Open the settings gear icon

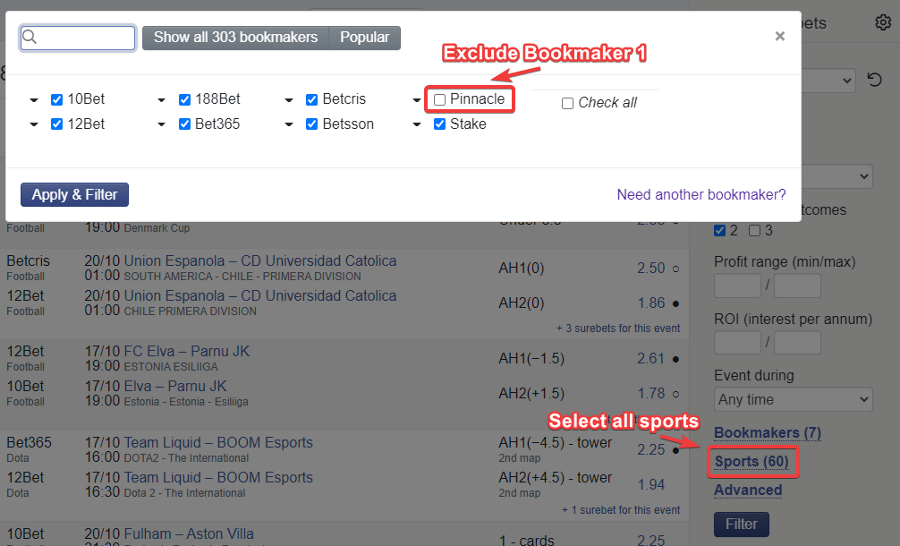883,22
